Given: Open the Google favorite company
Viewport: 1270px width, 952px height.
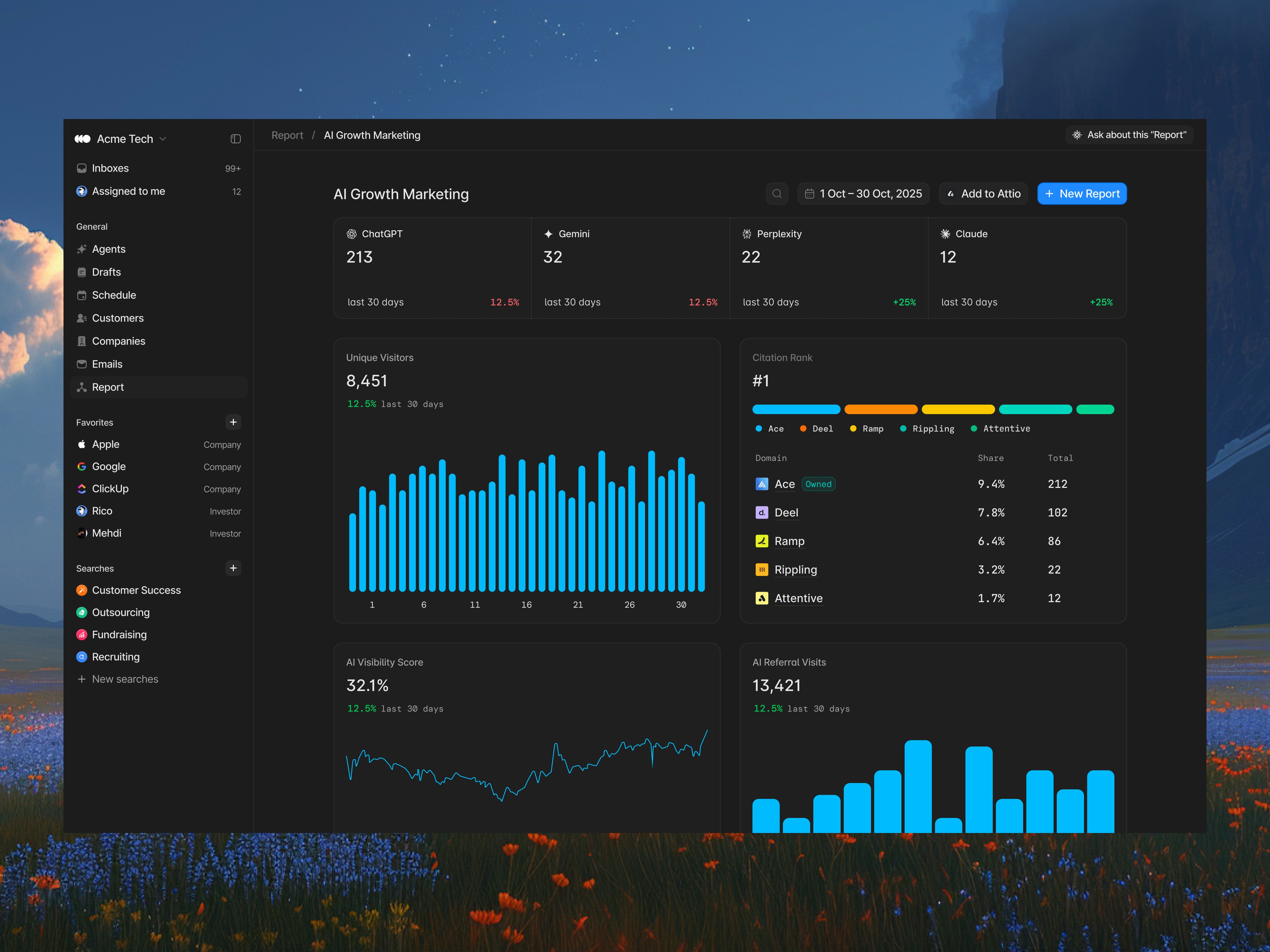Looking at the screenshot, I should [x=158, y=466].
